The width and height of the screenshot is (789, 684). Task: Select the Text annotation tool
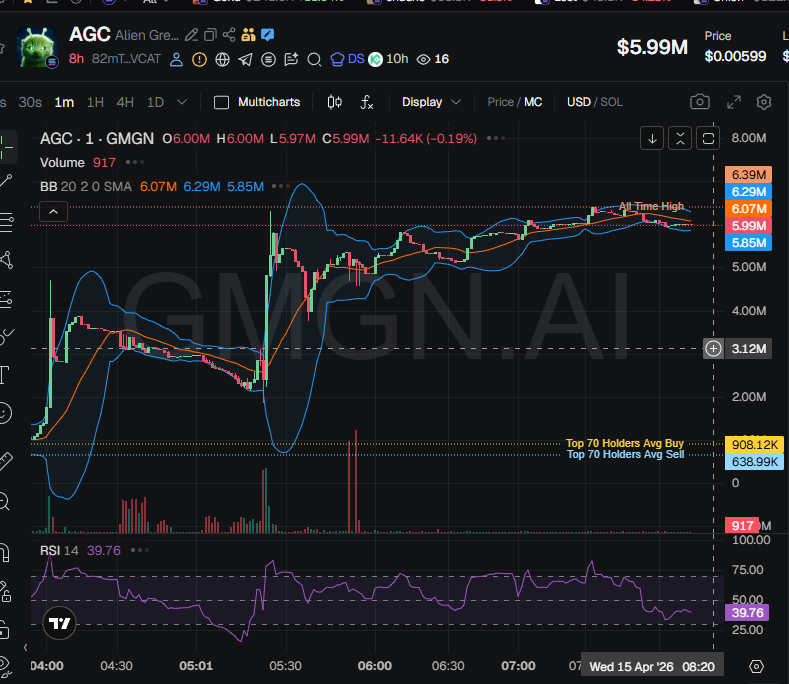click(5, 375)
